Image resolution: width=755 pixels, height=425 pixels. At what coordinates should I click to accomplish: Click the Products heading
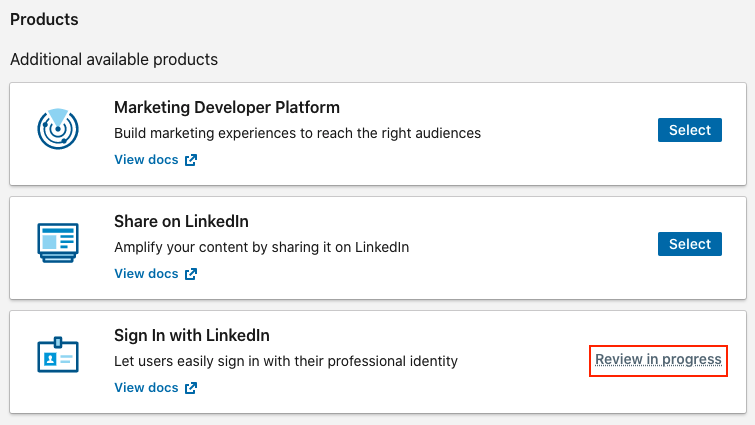point(44,19)
